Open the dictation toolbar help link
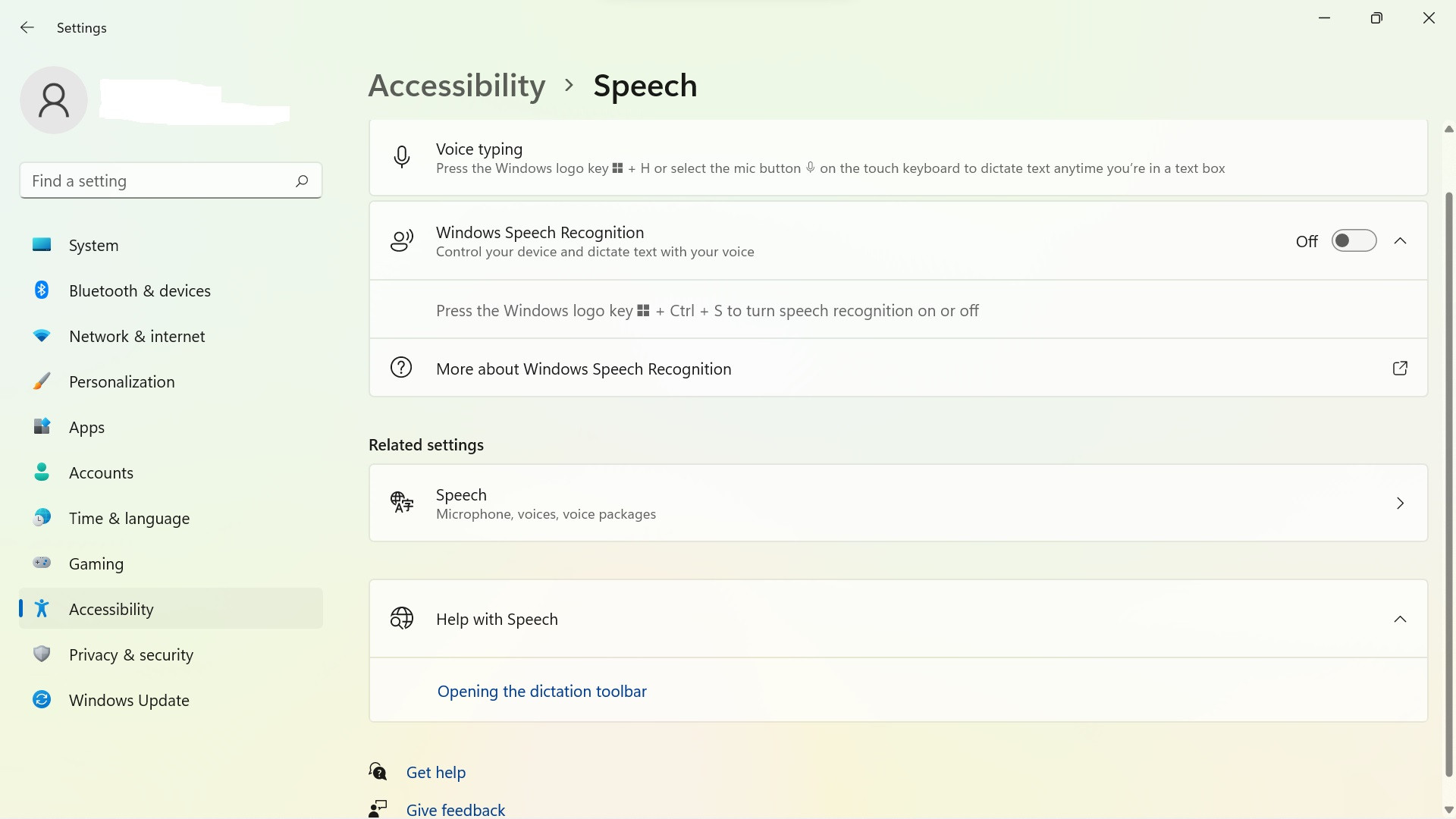 [541, 691]
